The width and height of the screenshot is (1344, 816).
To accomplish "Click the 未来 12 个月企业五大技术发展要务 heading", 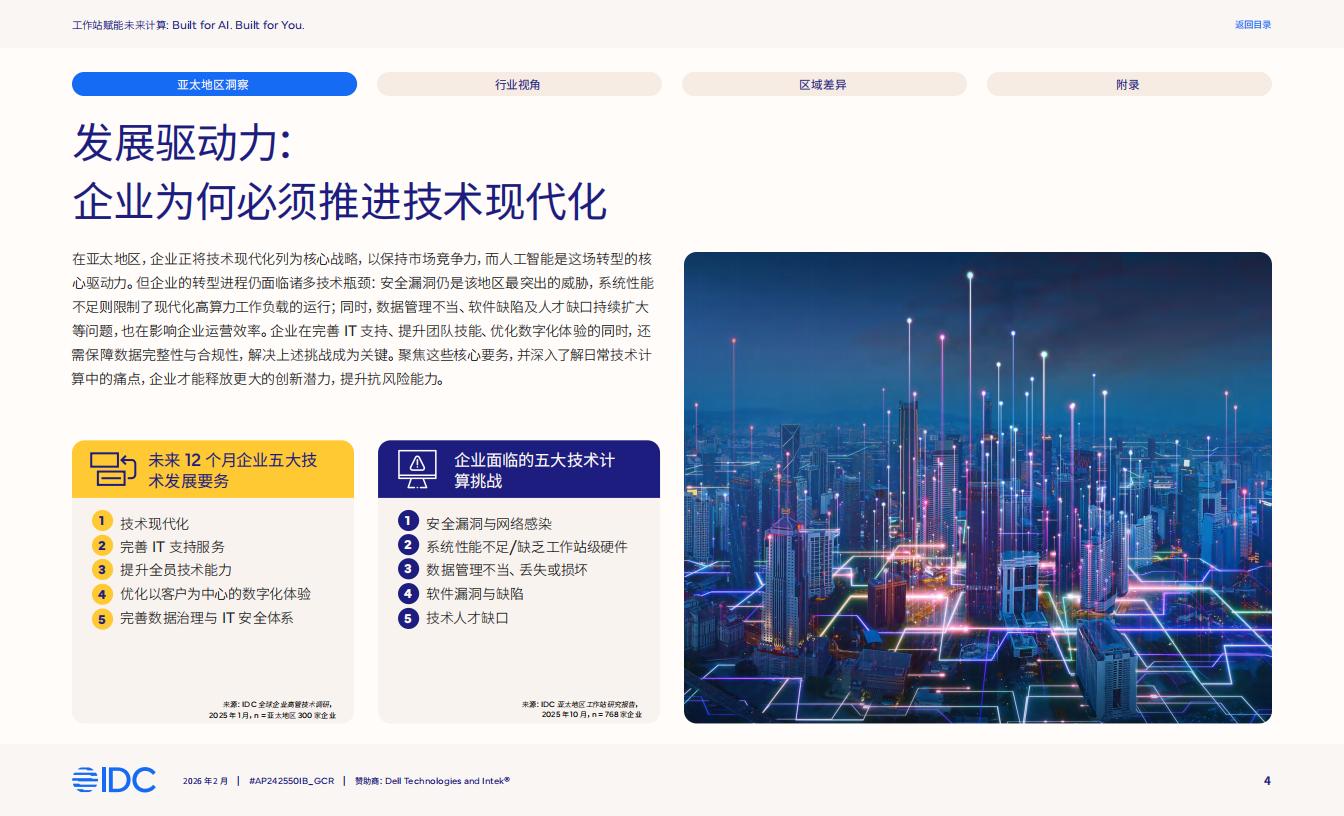I will pos(233,470).
